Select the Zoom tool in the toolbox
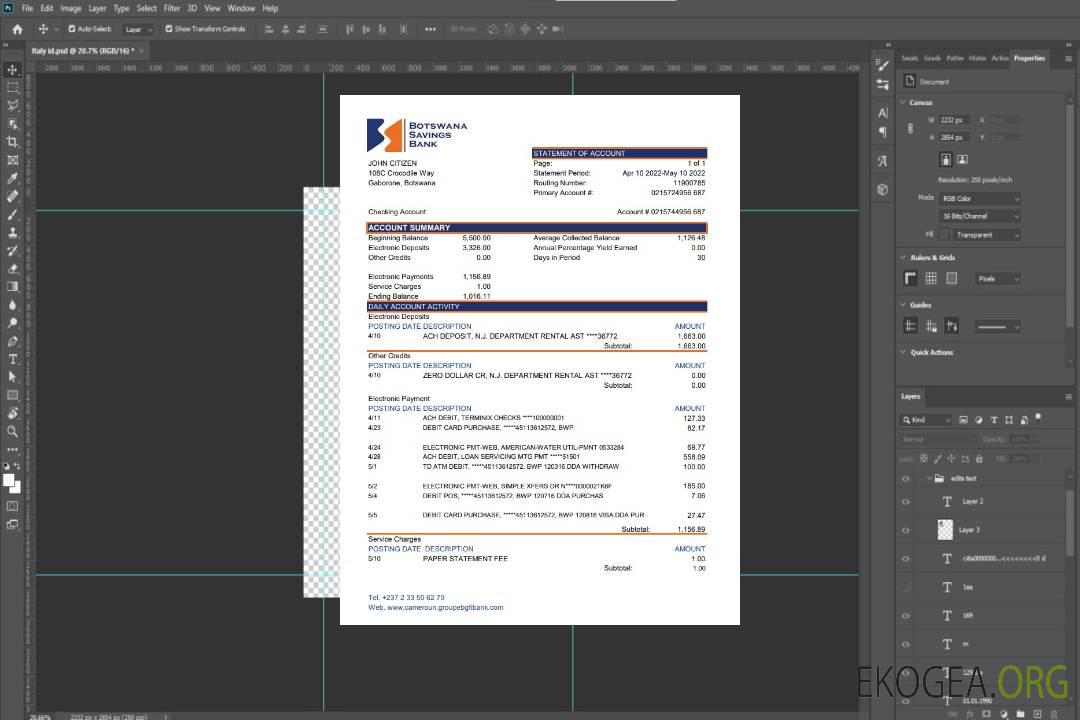Image resolution: width=1080 pixels, height=720 pixels. (13, 432)
